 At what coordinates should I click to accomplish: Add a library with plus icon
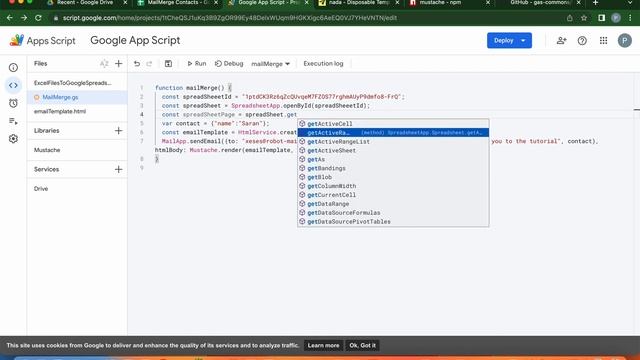118,131
